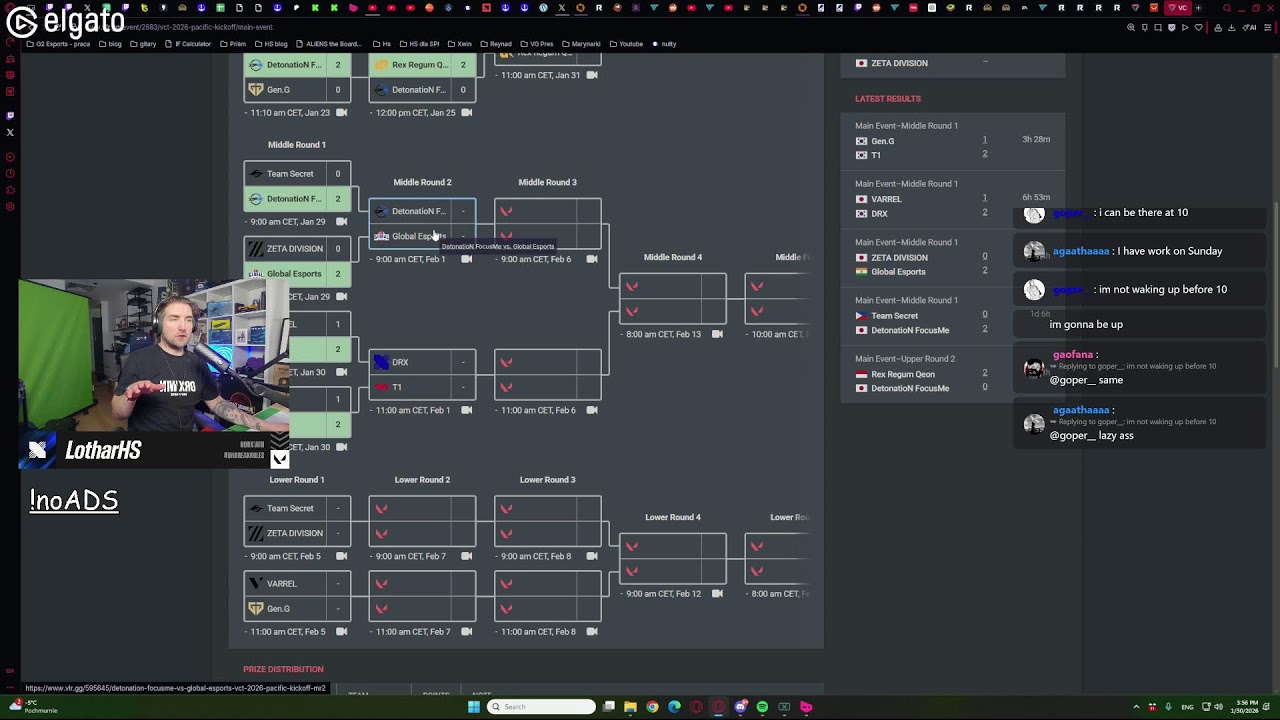Click the video icon next to 11:10 am CET, Jan 23

[342, 112]
